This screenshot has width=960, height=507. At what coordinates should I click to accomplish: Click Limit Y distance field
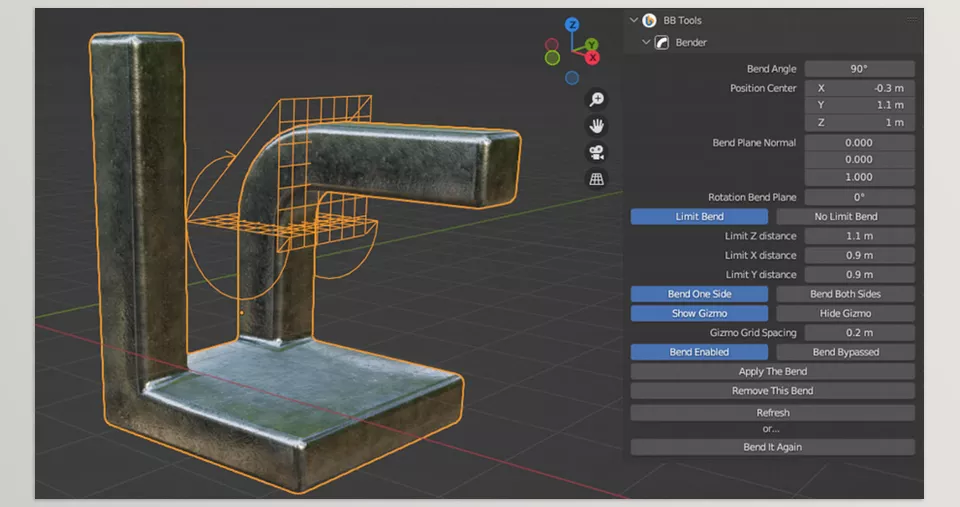point(860,275)
